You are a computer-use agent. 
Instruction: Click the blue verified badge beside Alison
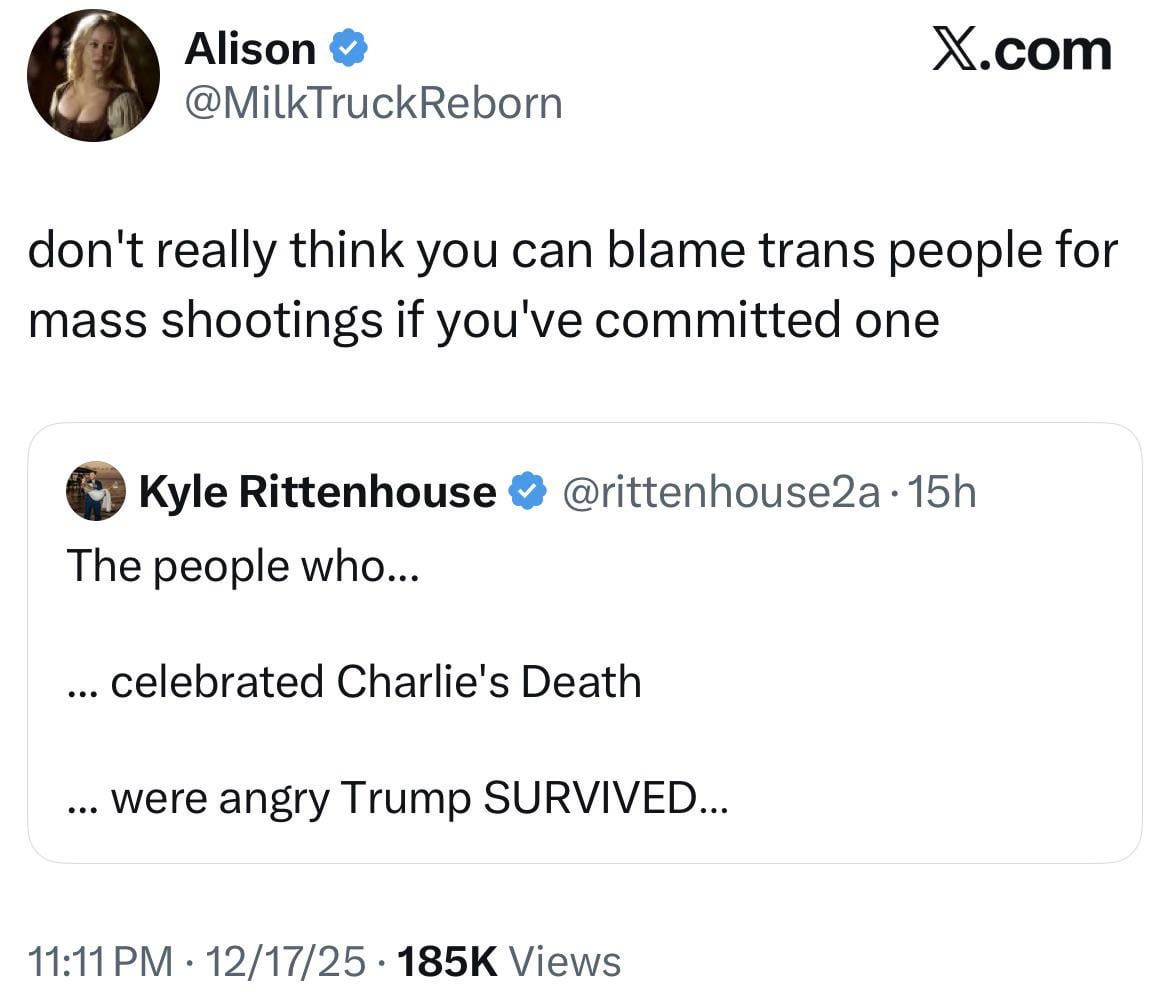coord(349,48)
